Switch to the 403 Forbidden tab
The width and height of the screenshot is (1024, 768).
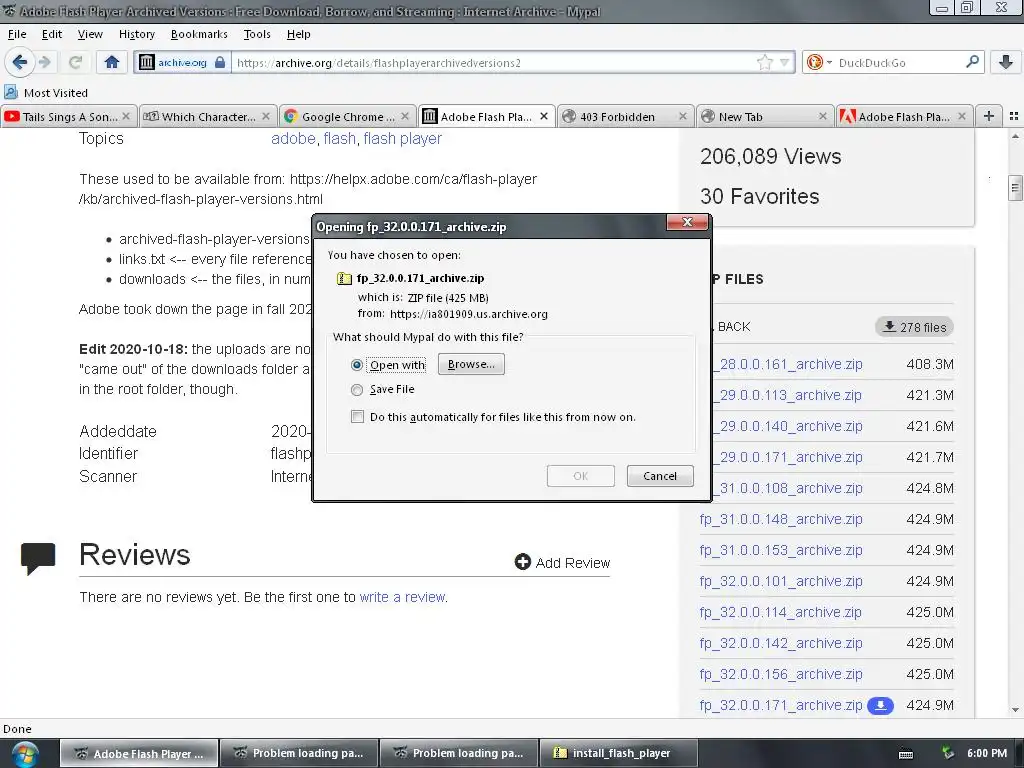626,116
